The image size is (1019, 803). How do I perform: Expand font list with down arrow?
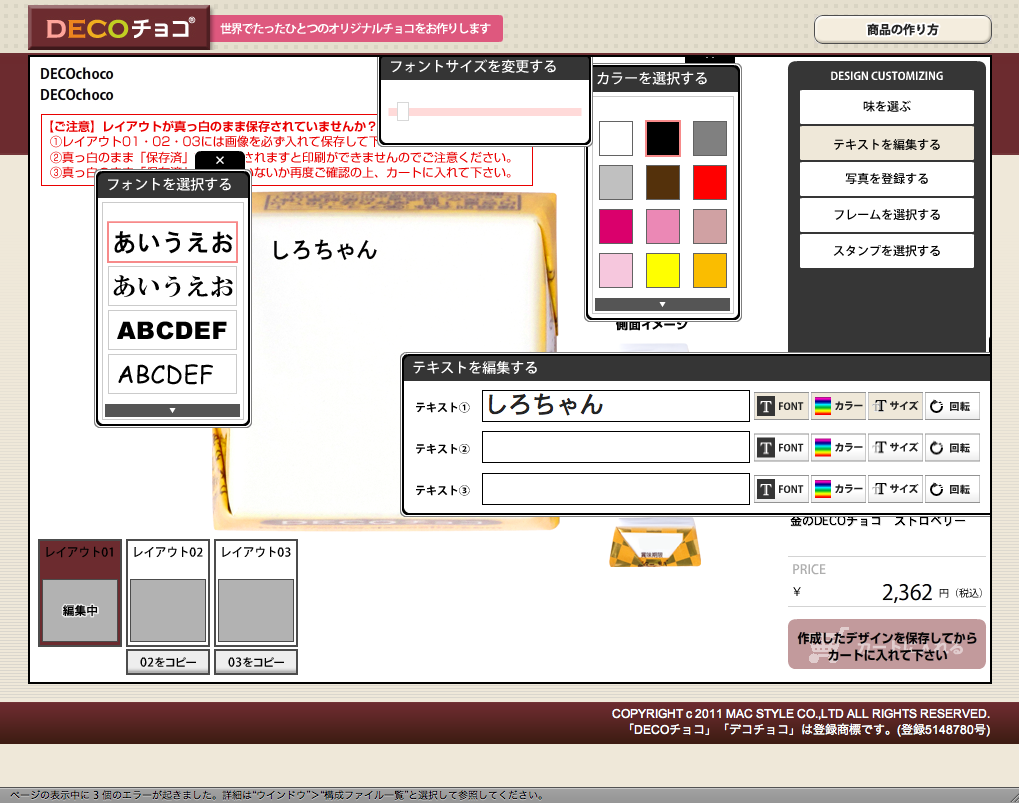point(172,410)
